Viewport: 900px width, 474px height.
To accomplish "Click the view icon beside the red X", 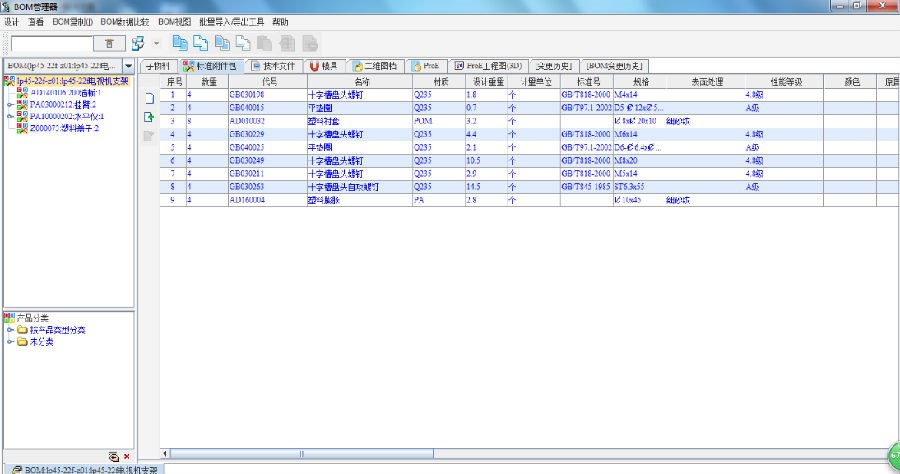I will pyautogui.click(x=114, y=456).
